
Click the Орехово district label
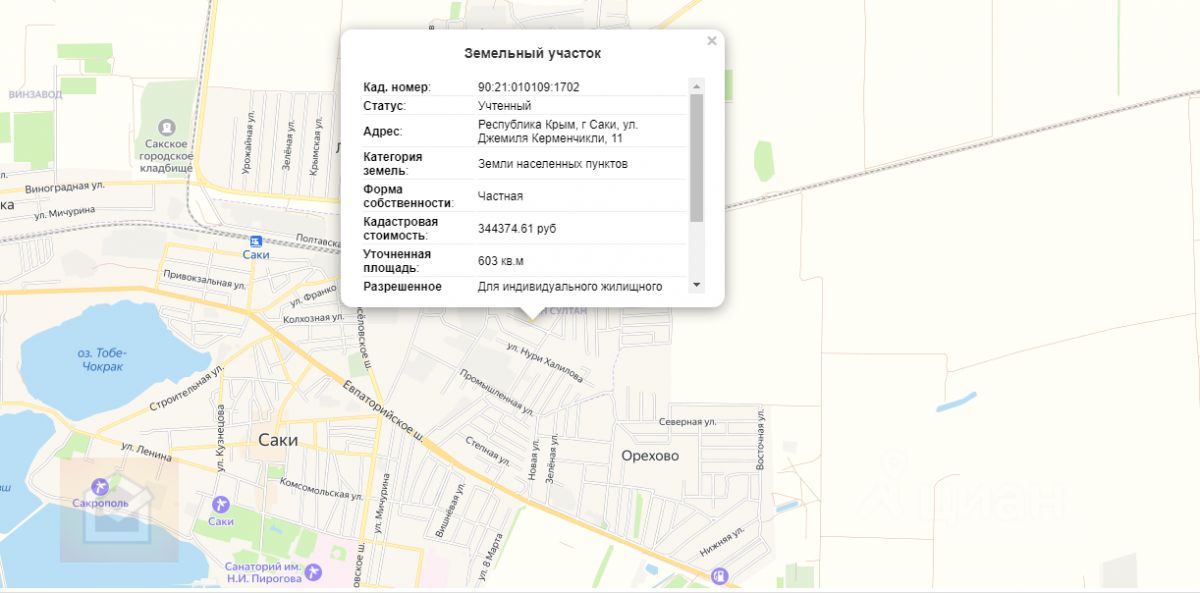pos(650,456)
